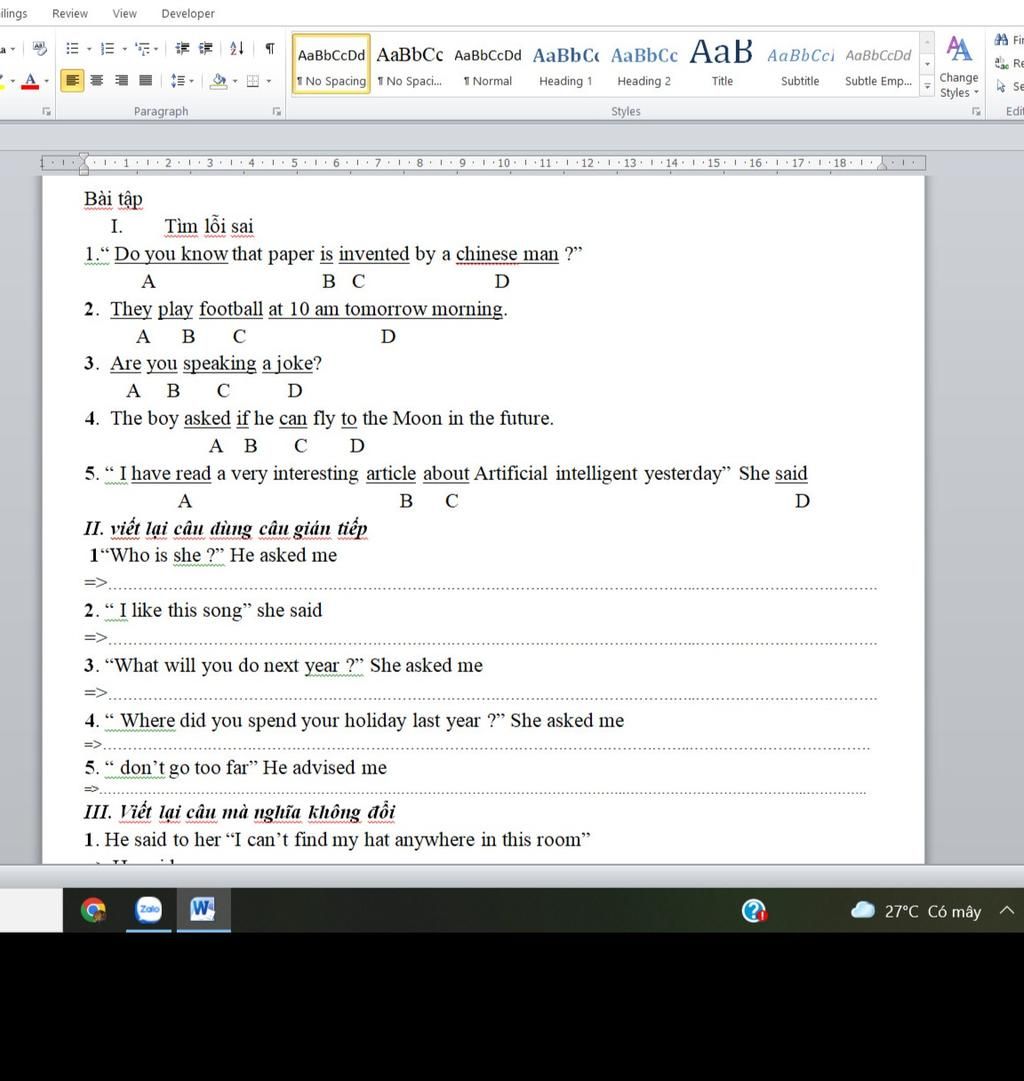Apply the Heading 2 style
The width and height of the screenshot is (1024, 1081).
pyautogui.click(x=644, y=65)
